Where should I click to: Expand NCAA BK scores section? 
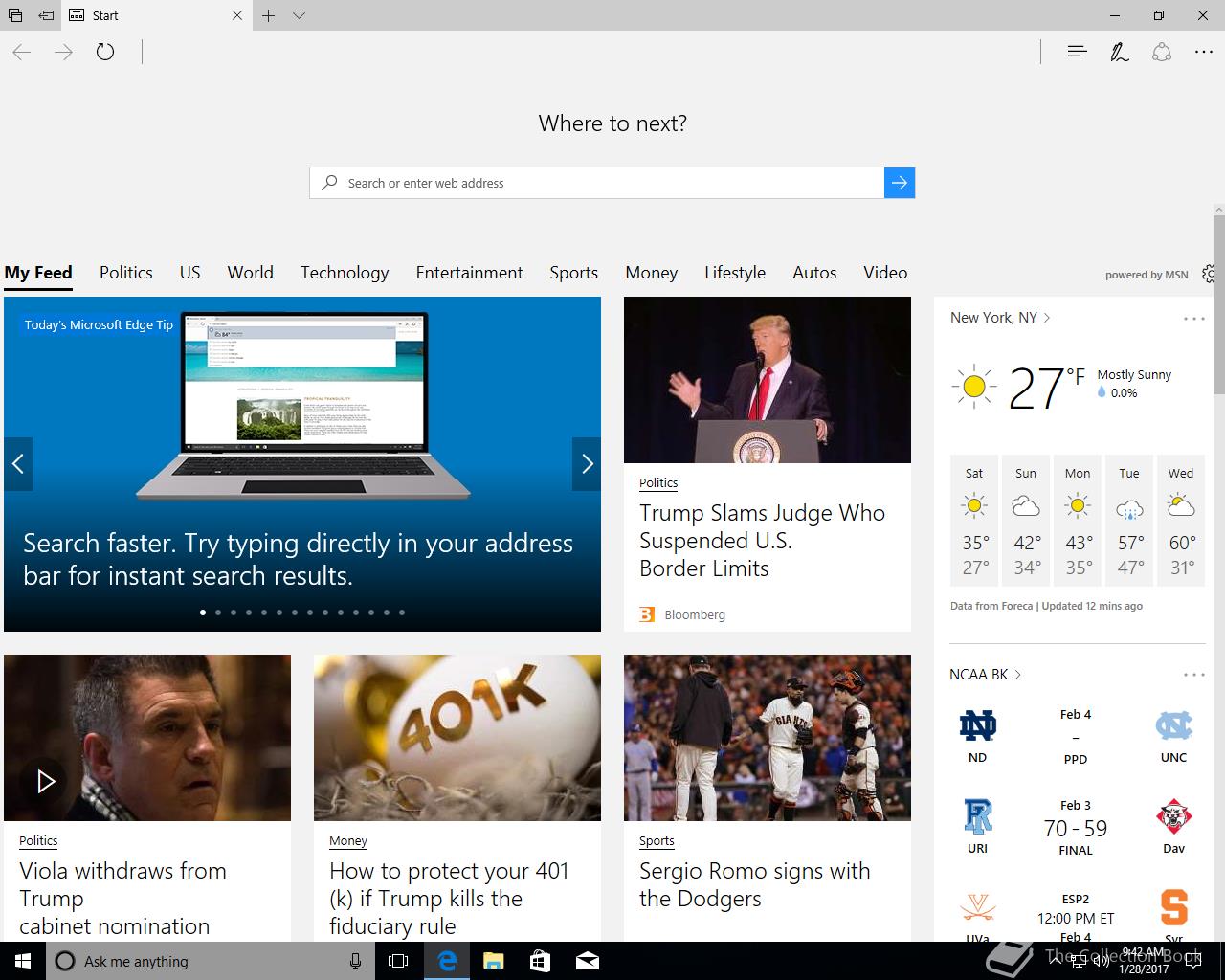986,675
